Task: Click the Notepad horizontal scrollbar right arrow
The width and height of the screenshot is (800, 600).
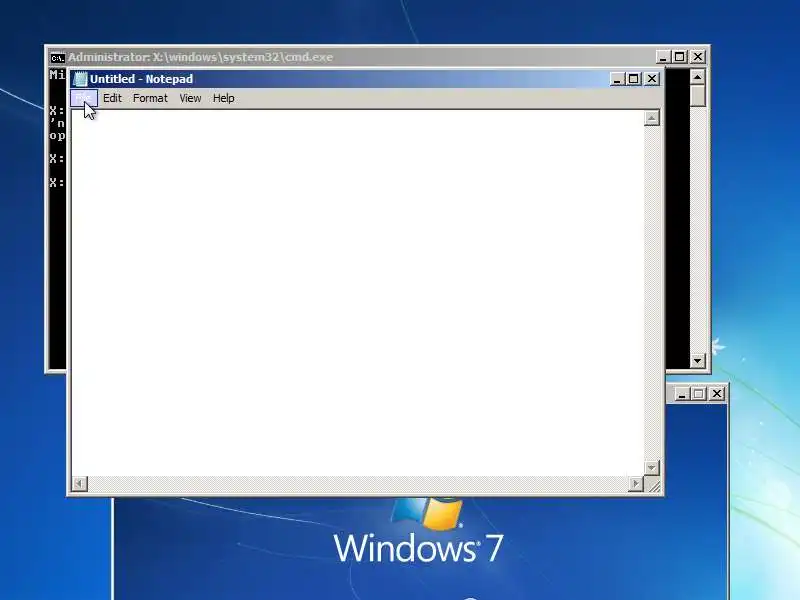Action: 636,484
